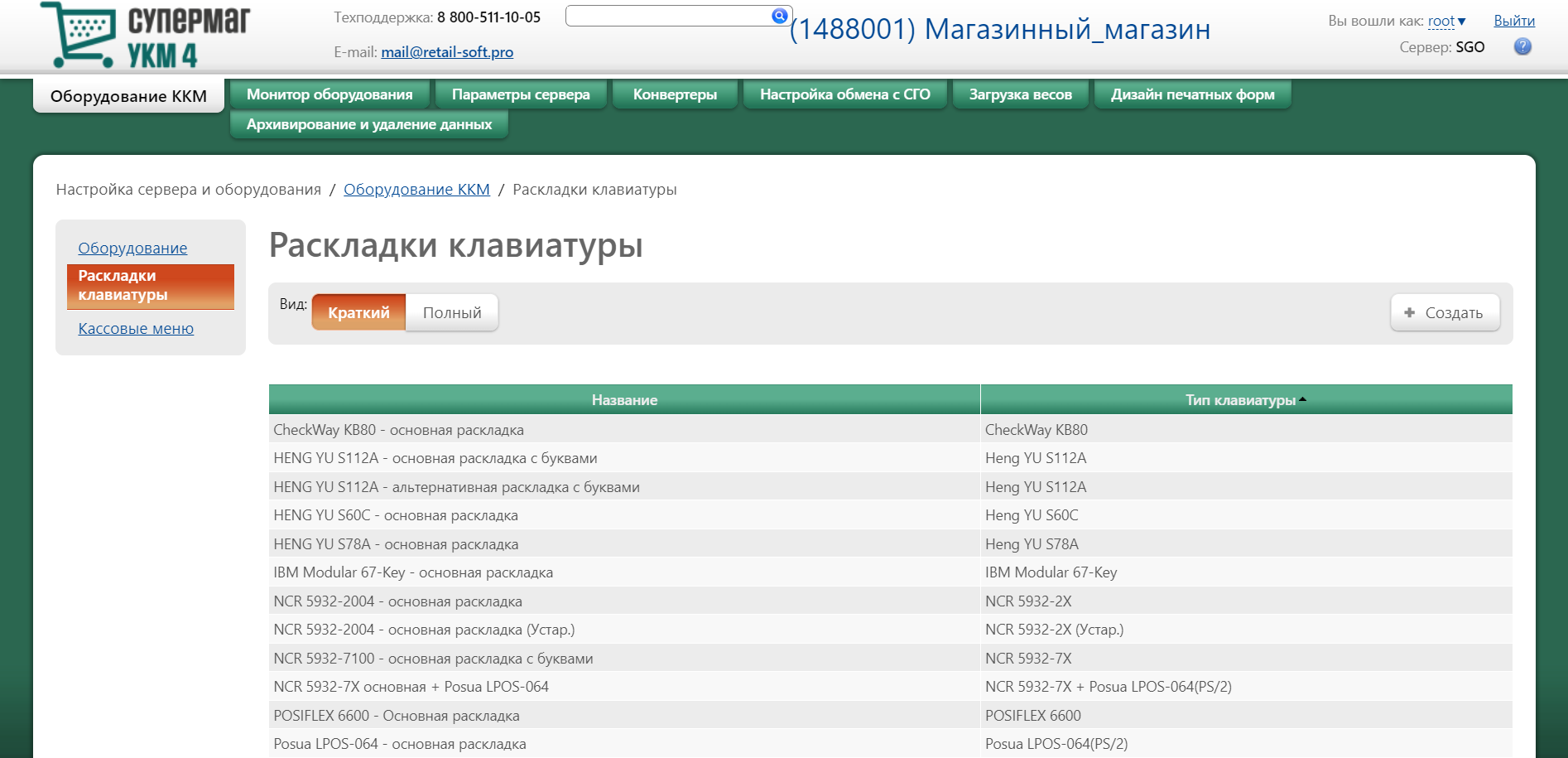
Task: Click the plus icon on Создать button
Action: click(x=1410, y=312)
